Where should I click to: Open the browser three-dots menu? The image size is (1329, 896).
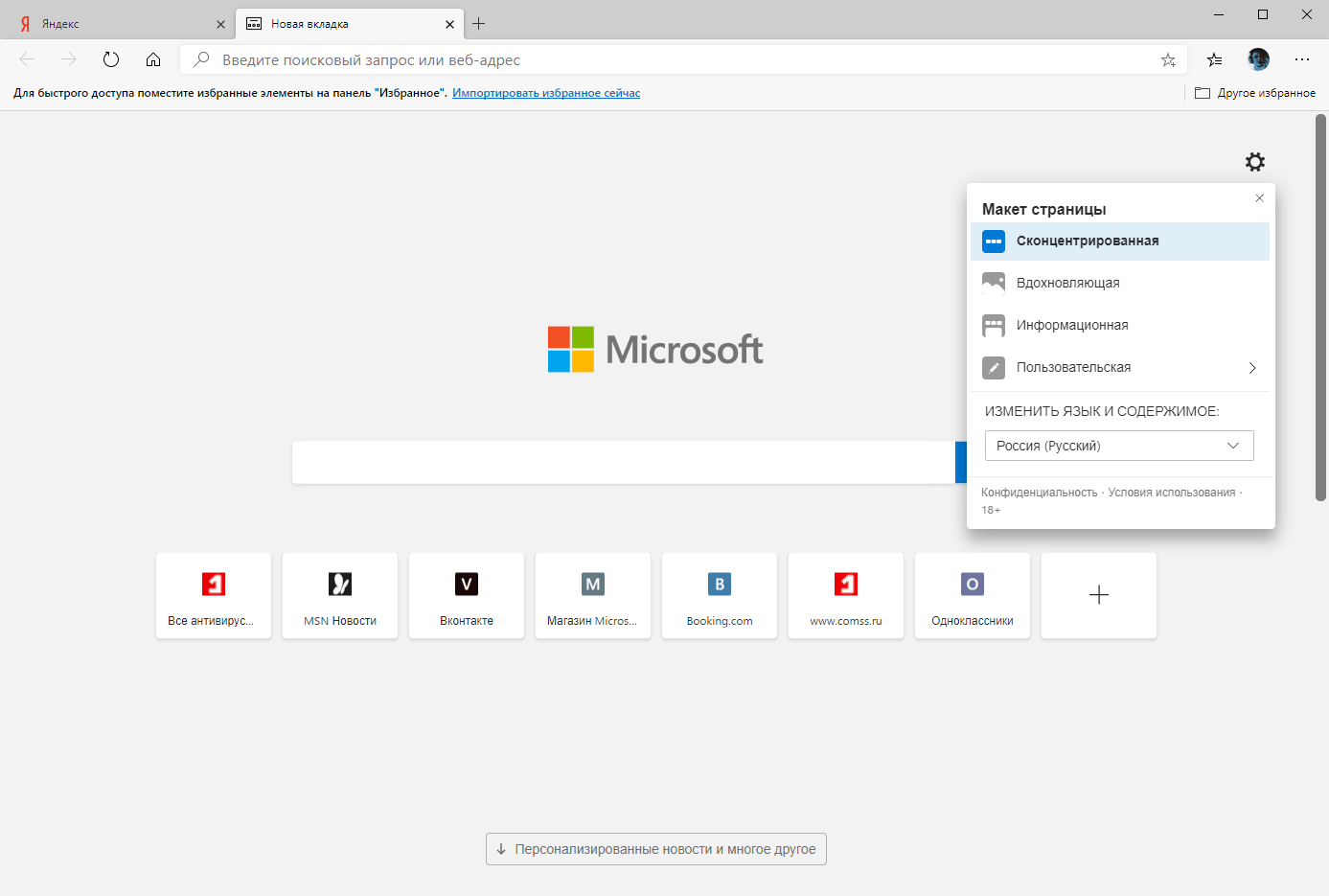tap(1301, 59)
